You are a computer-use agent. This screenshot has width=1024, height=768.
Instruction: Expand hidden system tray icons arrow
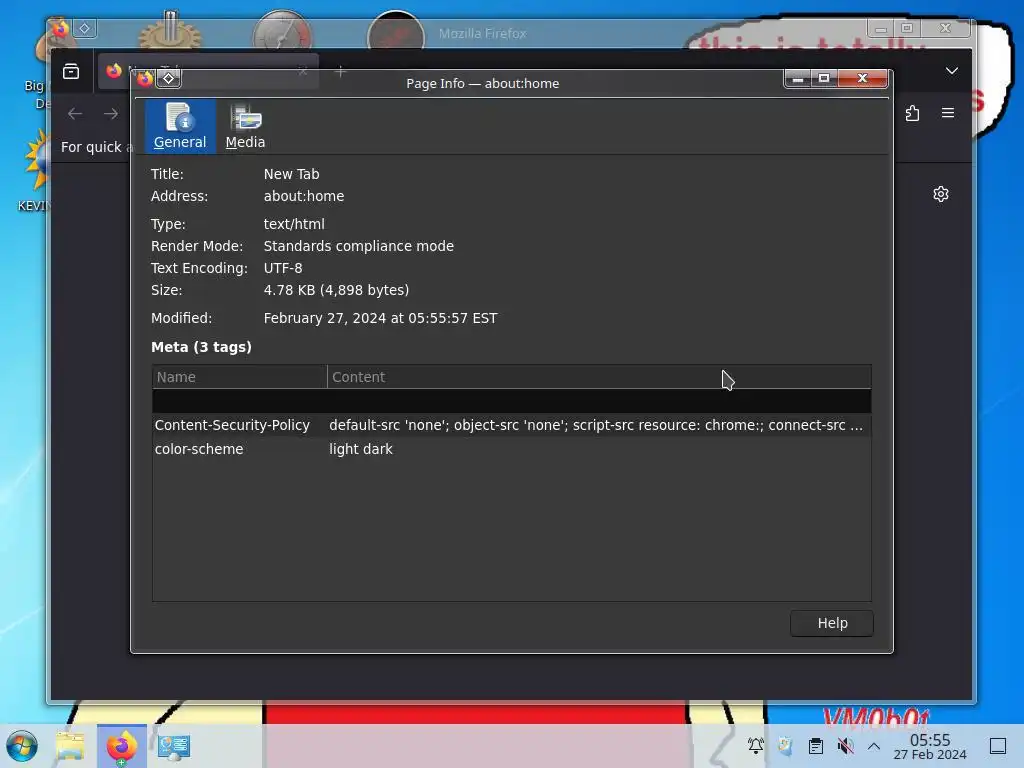pos(874,746)
